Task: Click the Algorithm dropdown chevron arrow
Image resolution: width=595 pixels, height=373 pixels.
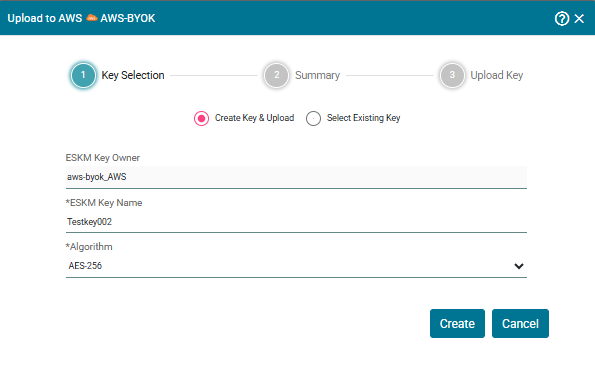Action: (x=519, y=266)
